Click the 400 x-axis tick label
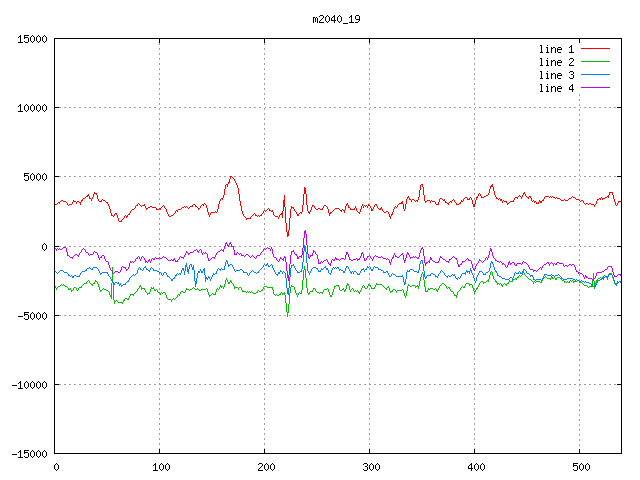This screenshot has height=480, width=640. click(x=475, y=467)
